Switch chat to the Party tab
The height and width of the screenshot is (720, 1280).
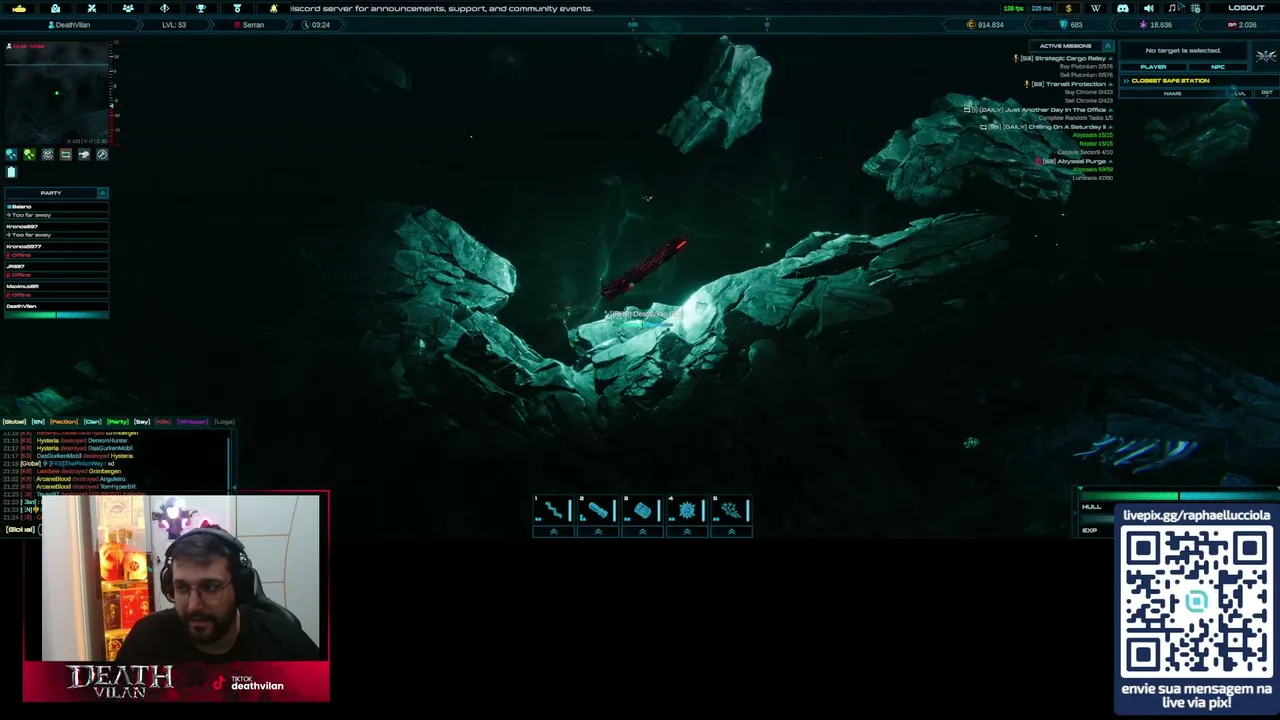118,422
